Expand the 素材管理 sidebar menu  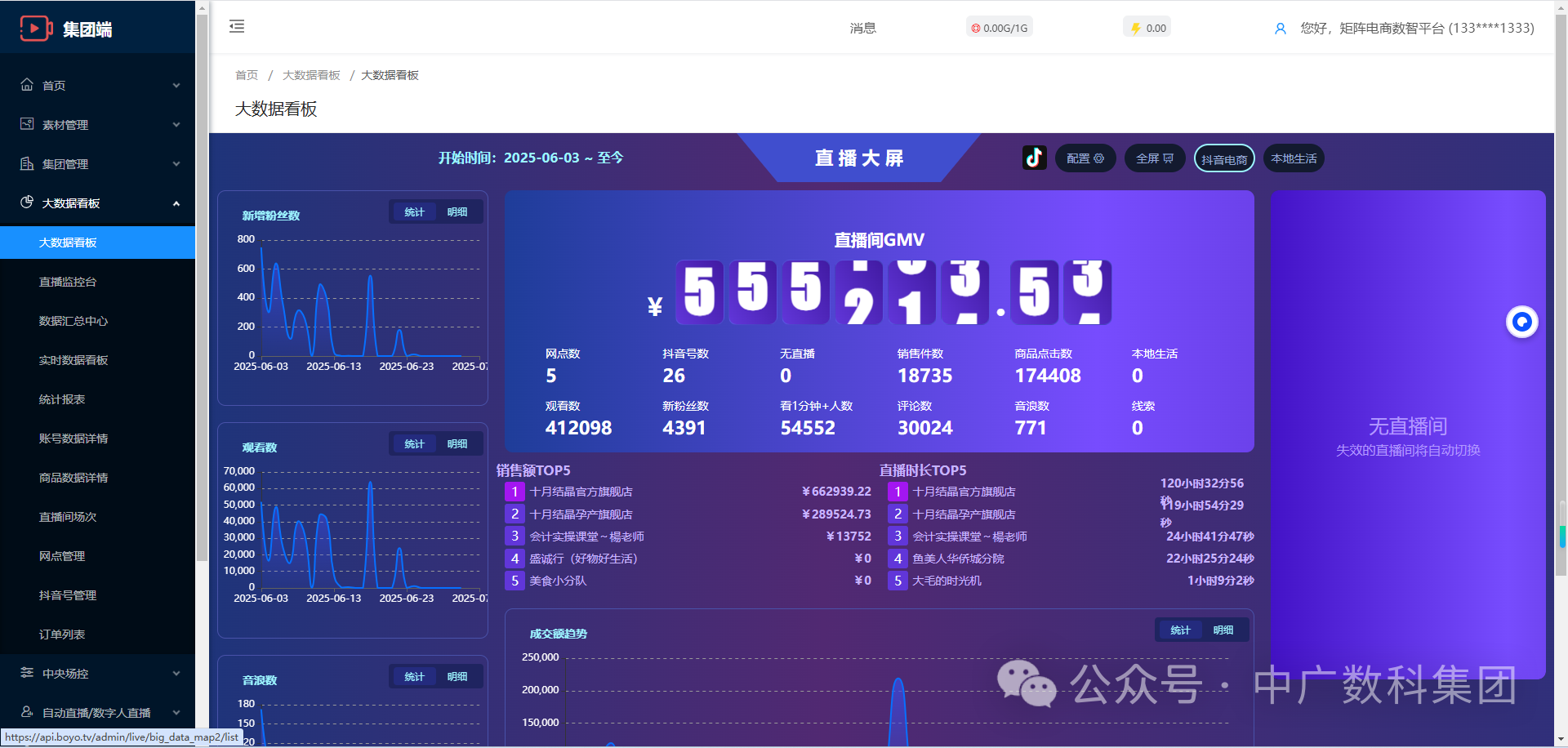coord(98,125)
